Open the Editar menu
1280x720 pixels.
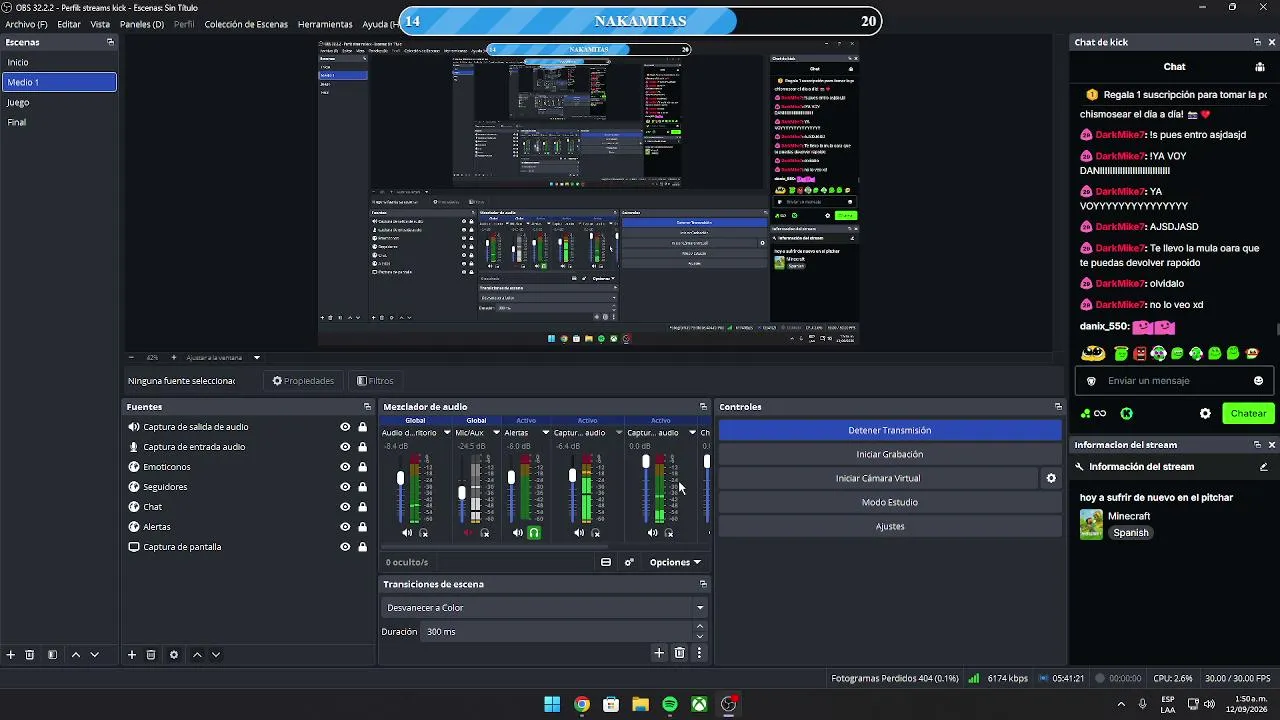(69, 24)
